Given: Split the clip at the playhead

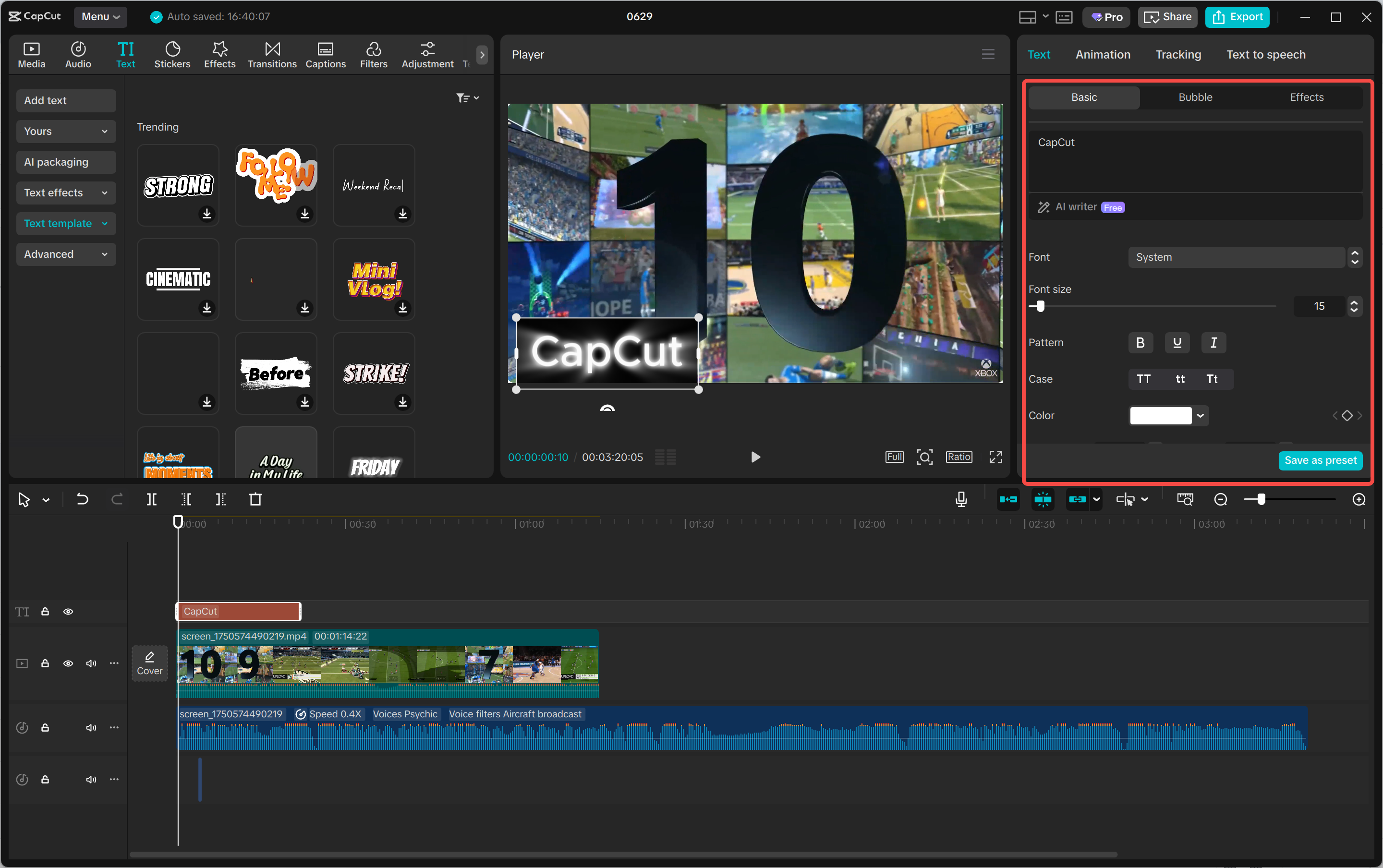Looking at the screenshot, I should tap(152, 499).
